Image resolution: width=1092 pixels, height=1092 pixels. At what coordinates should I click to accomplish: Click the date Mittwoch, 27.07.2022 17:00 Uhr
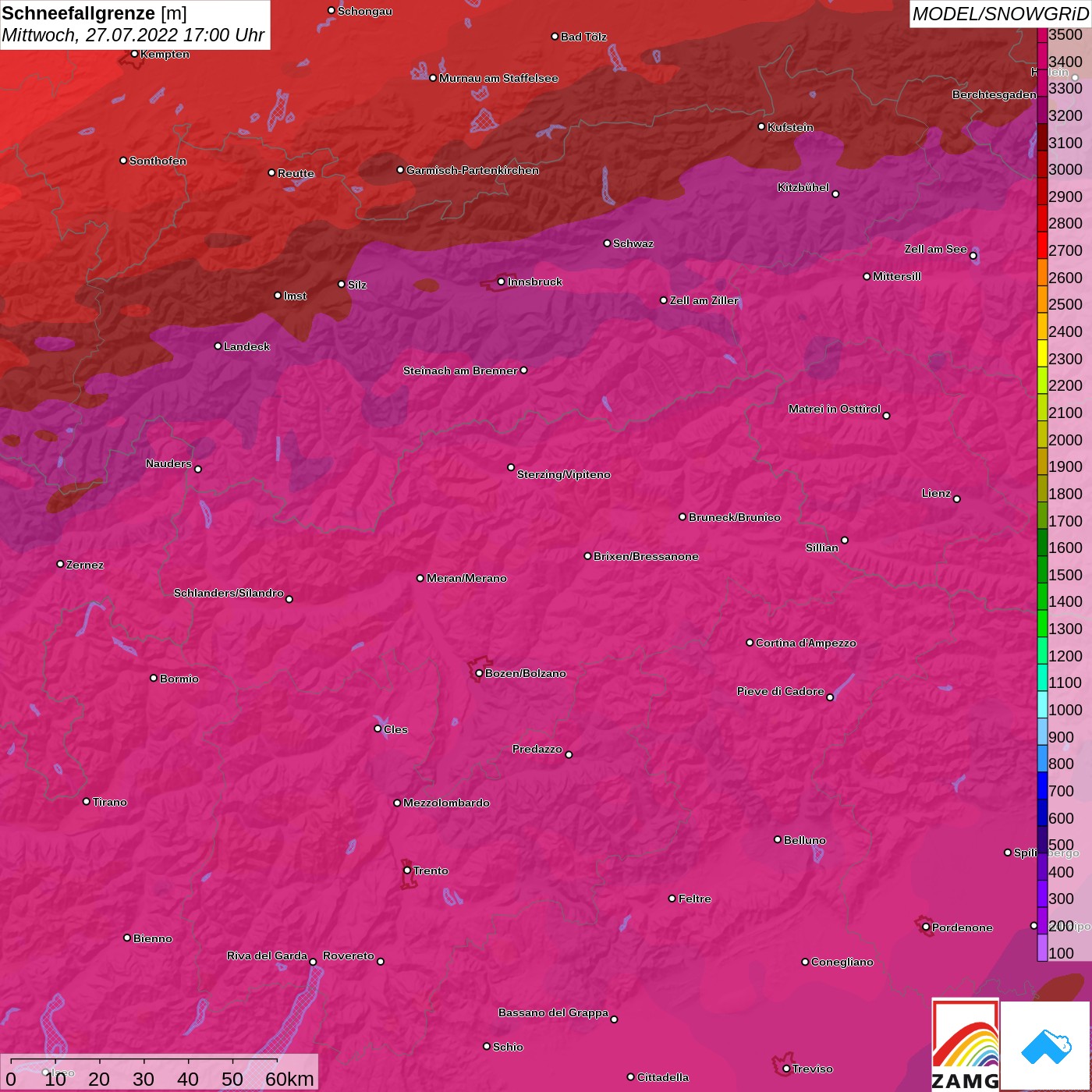(x=133, y=35)
